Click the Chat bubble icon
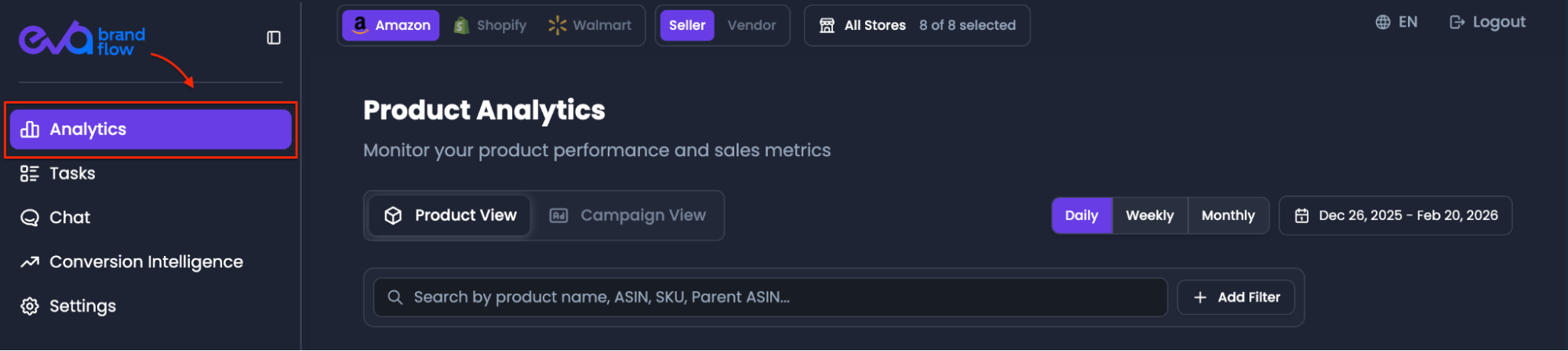 click(x=30, y=218)
